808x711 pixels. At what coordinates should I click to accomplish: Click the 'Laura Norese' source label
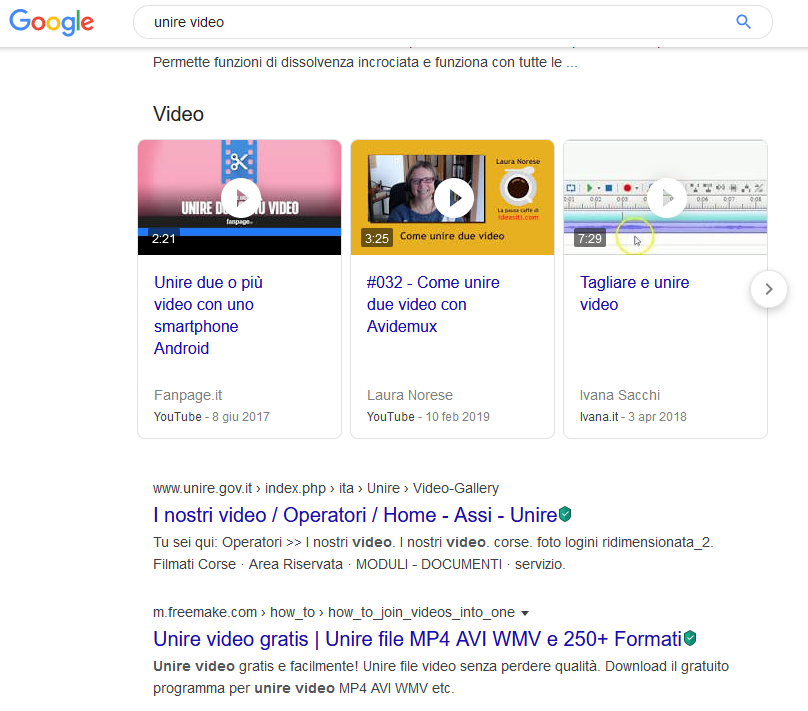pos(410,395)
